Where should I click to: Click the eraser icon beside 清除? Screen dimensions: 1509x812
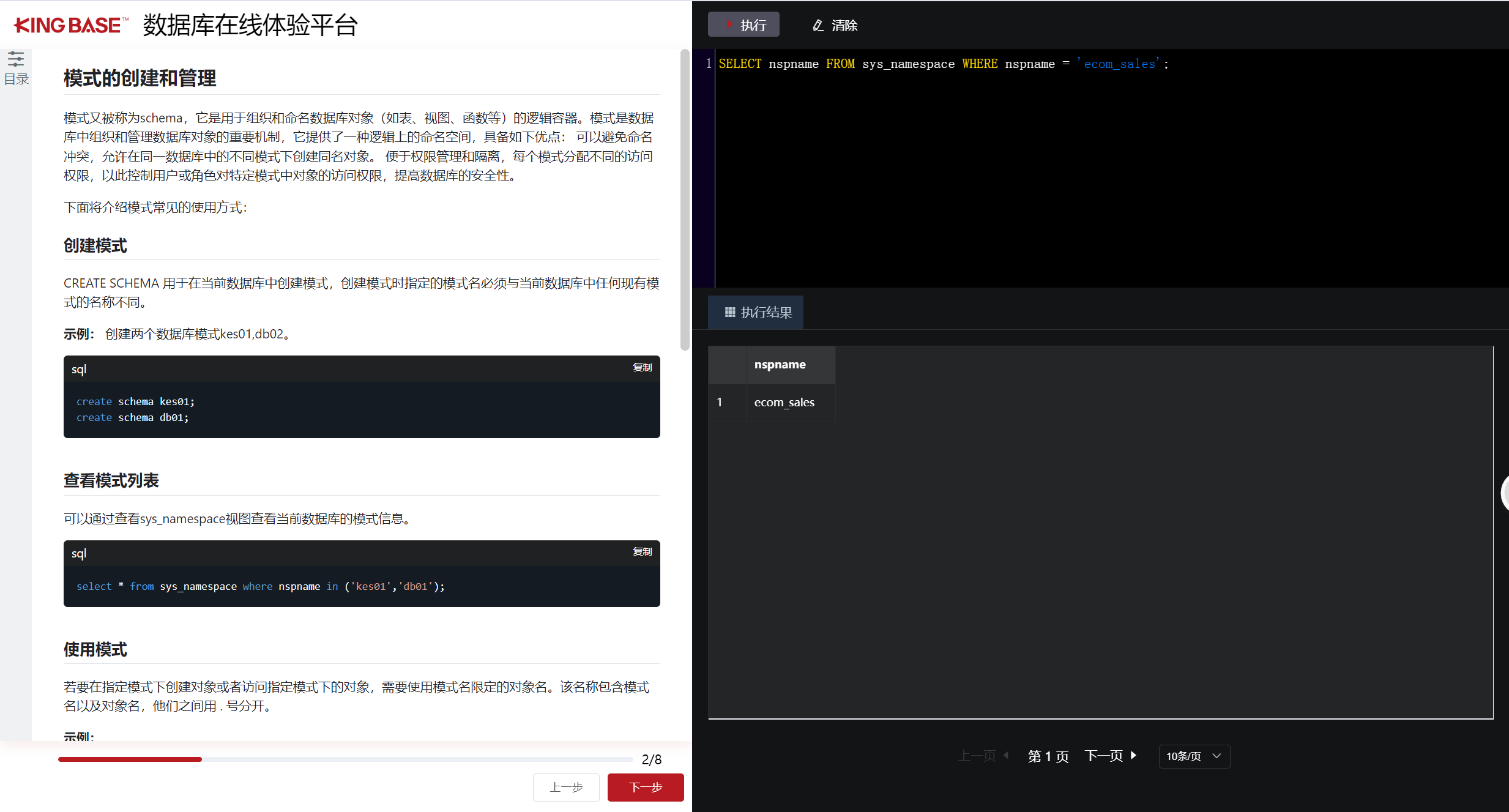pos(818,25)
